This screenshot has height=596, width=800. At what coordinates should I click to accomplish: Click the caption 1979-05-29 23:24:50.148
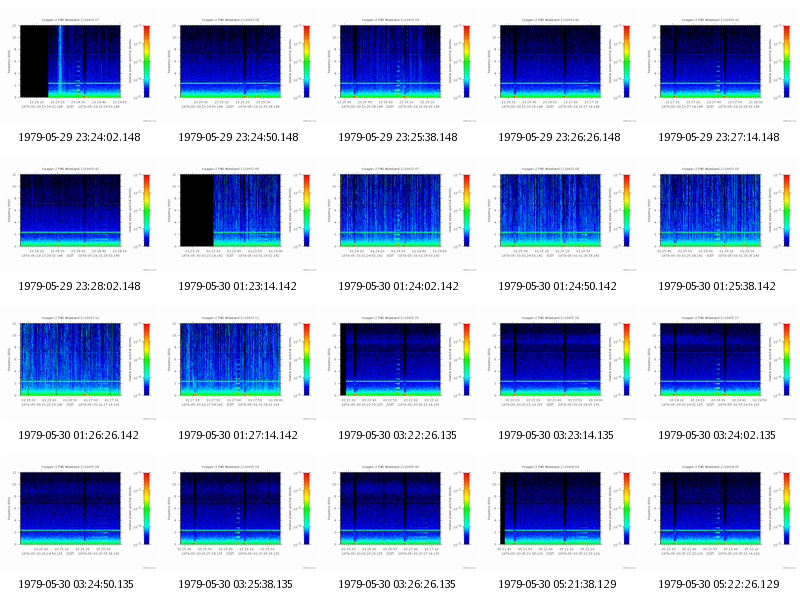coord(238,137)
